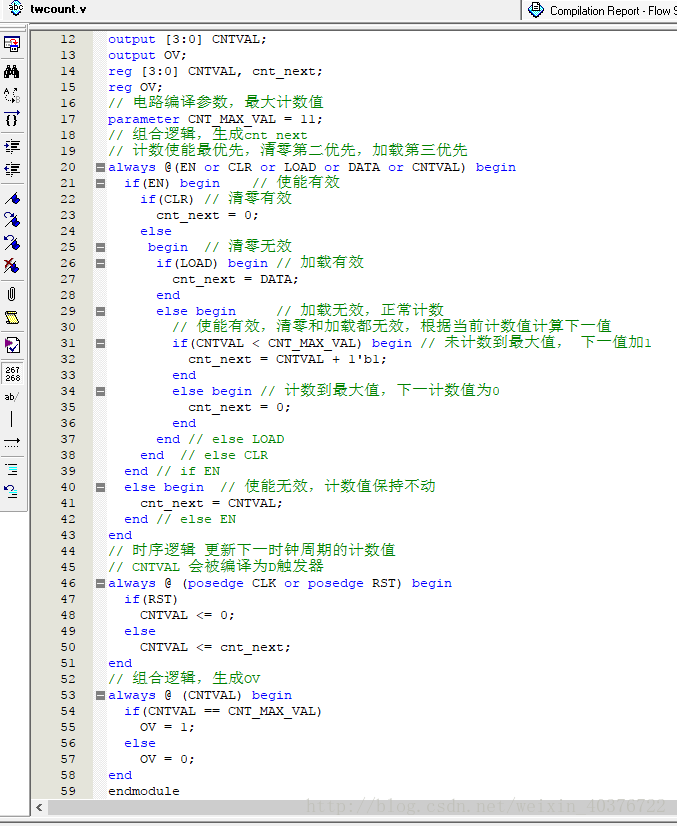Click 'reg OV;' on line 15
The height and width of the screenshot is (826, 677).
pyautogui.click(x=135, y=87)
